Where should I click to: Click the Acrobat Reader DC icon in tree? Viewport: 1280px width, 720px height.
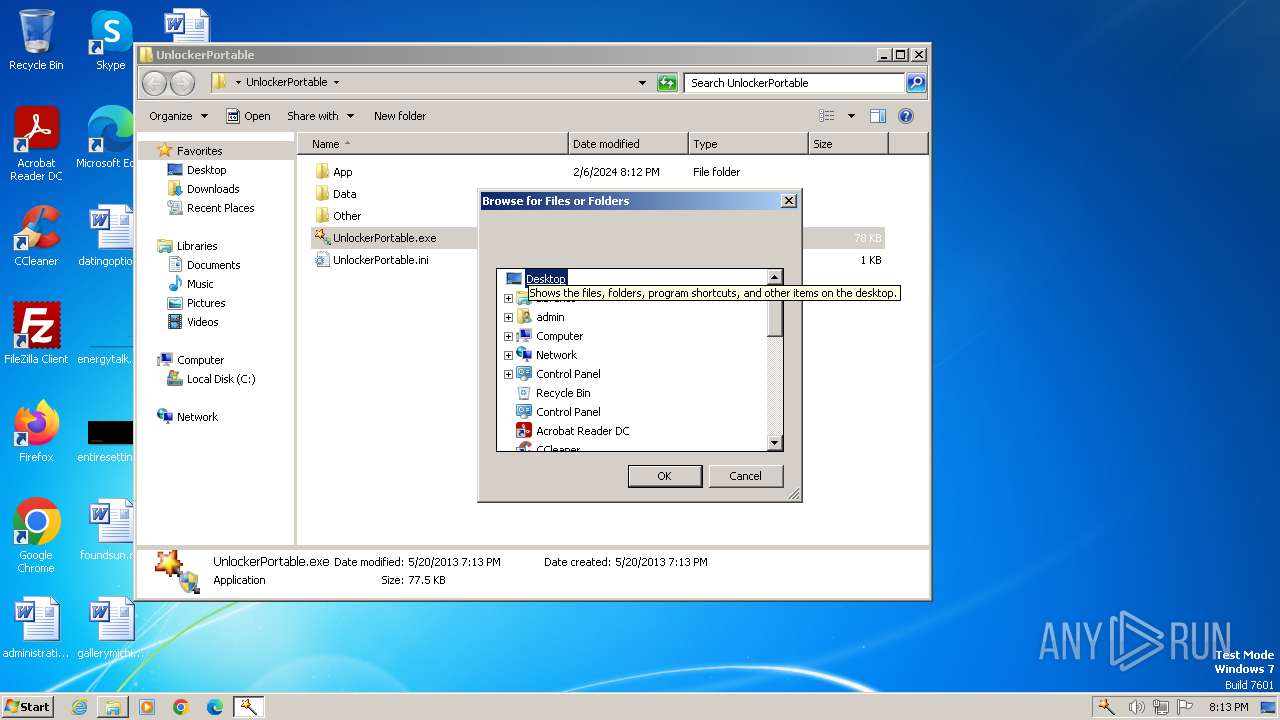(524, 431)
